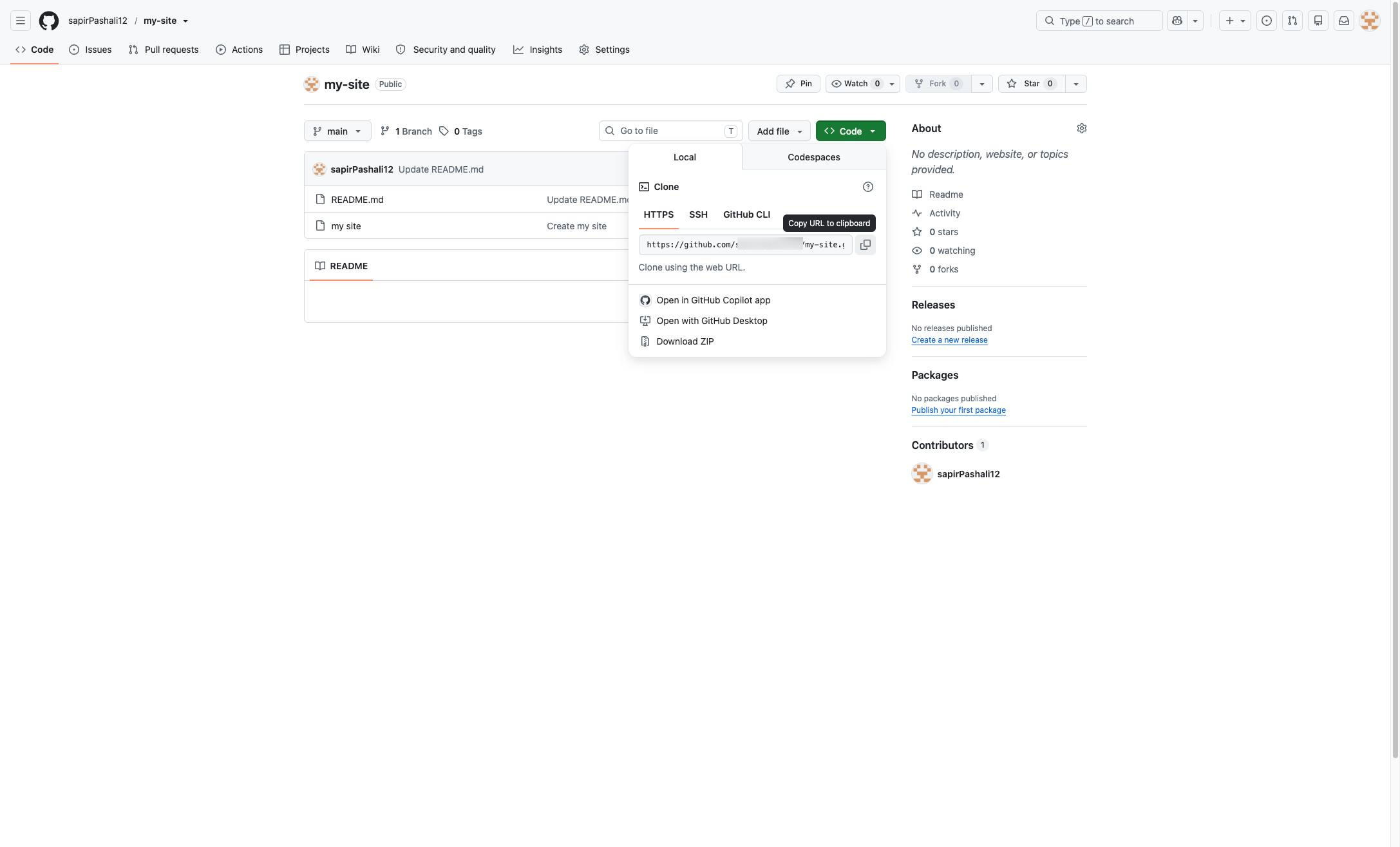Image resolution: width=1400 pixels, height=847 pixels.
Task: Open the issues icon in header
Action: (1267, 21)
